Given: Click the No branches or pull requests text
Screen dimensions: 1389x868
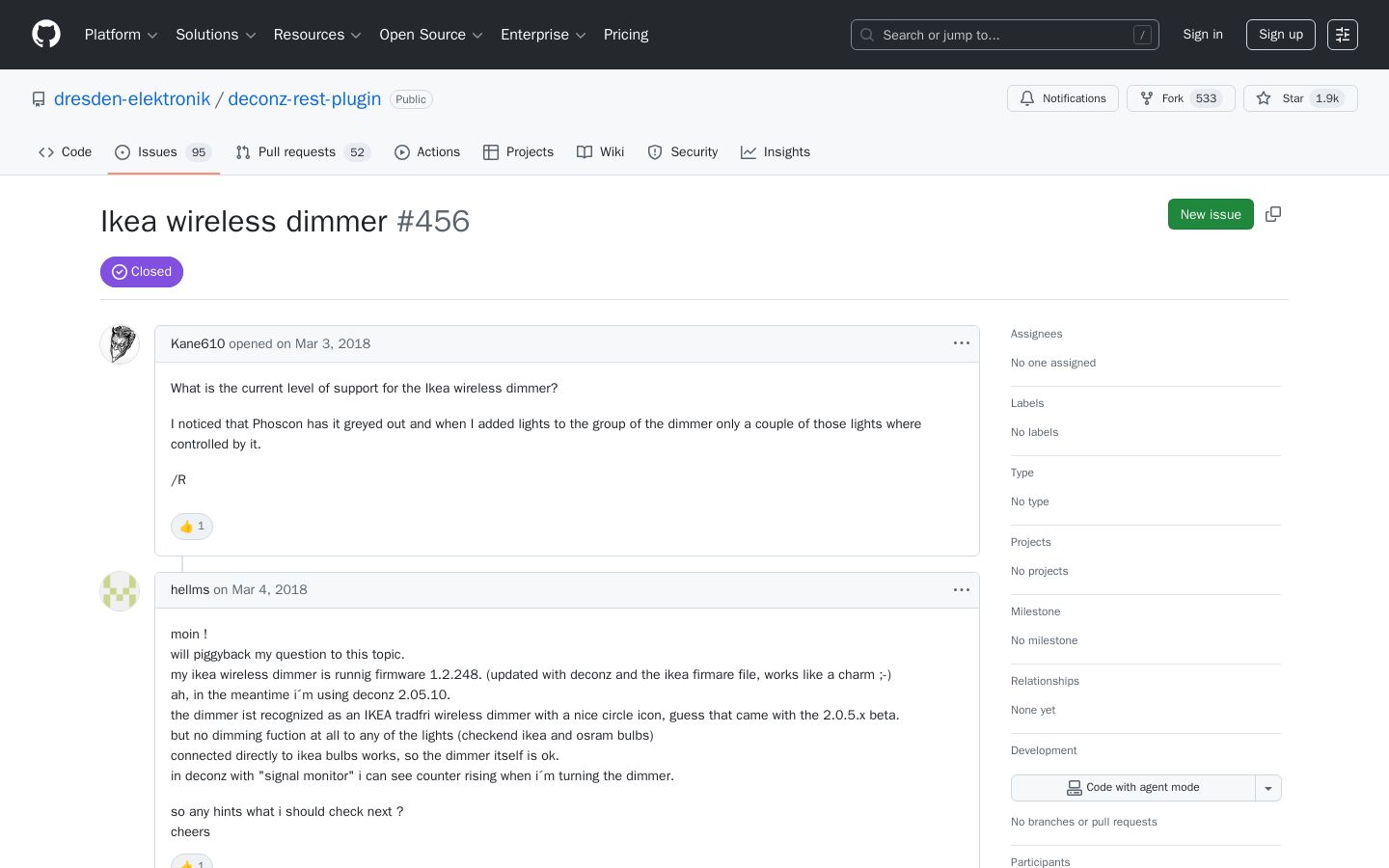Looking at the screenshot, I should pos(1084,822).
